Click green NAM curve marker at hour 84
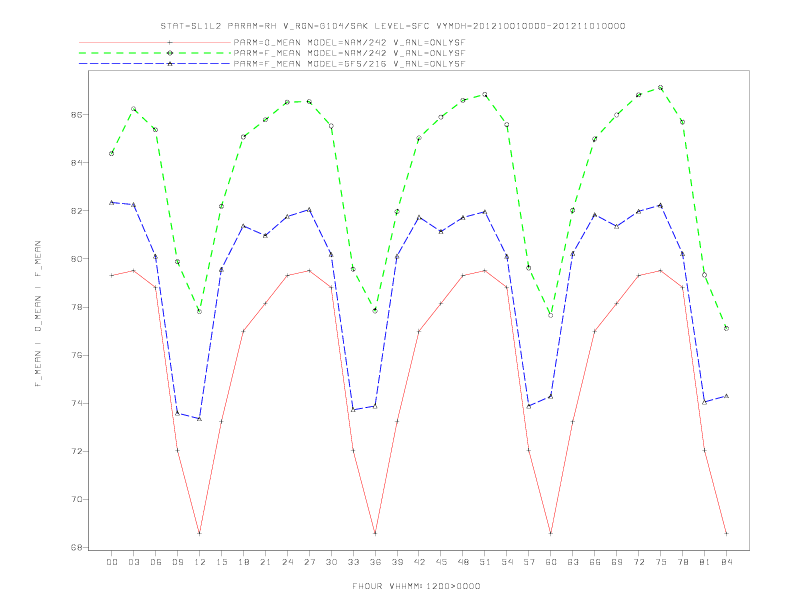The height and width of the screenshot is (612, 792). [726, 328]
